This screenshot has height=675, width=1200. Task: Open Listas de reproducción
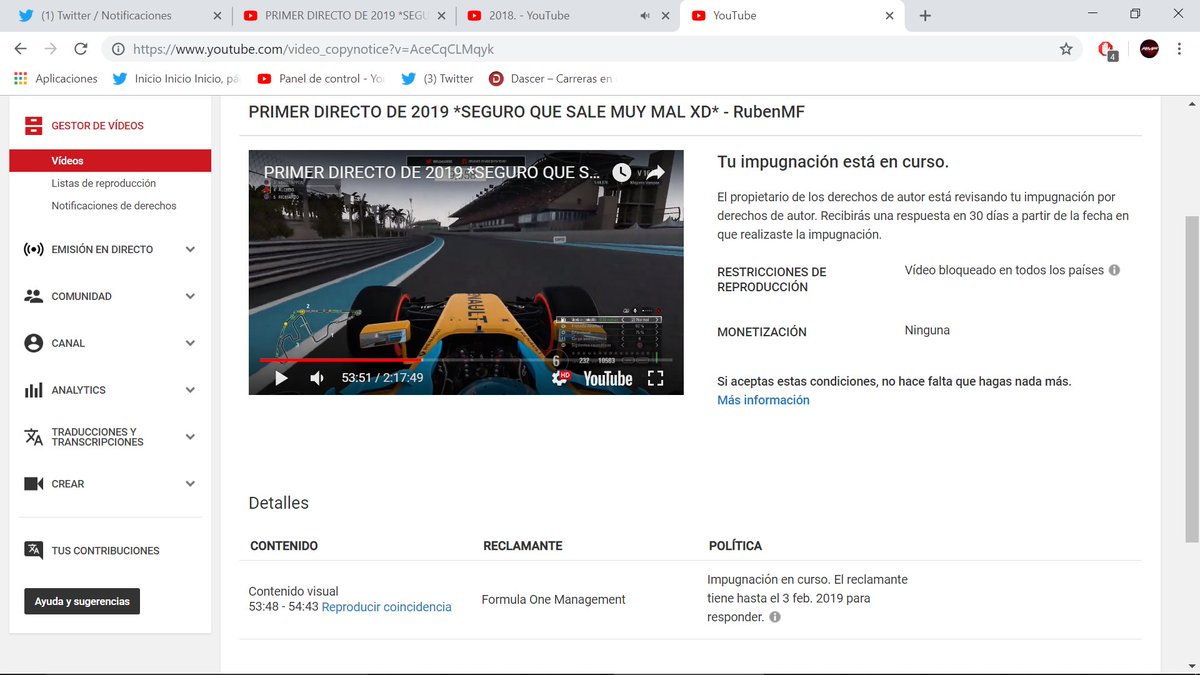pyautogui.click(x=104, y=183)
